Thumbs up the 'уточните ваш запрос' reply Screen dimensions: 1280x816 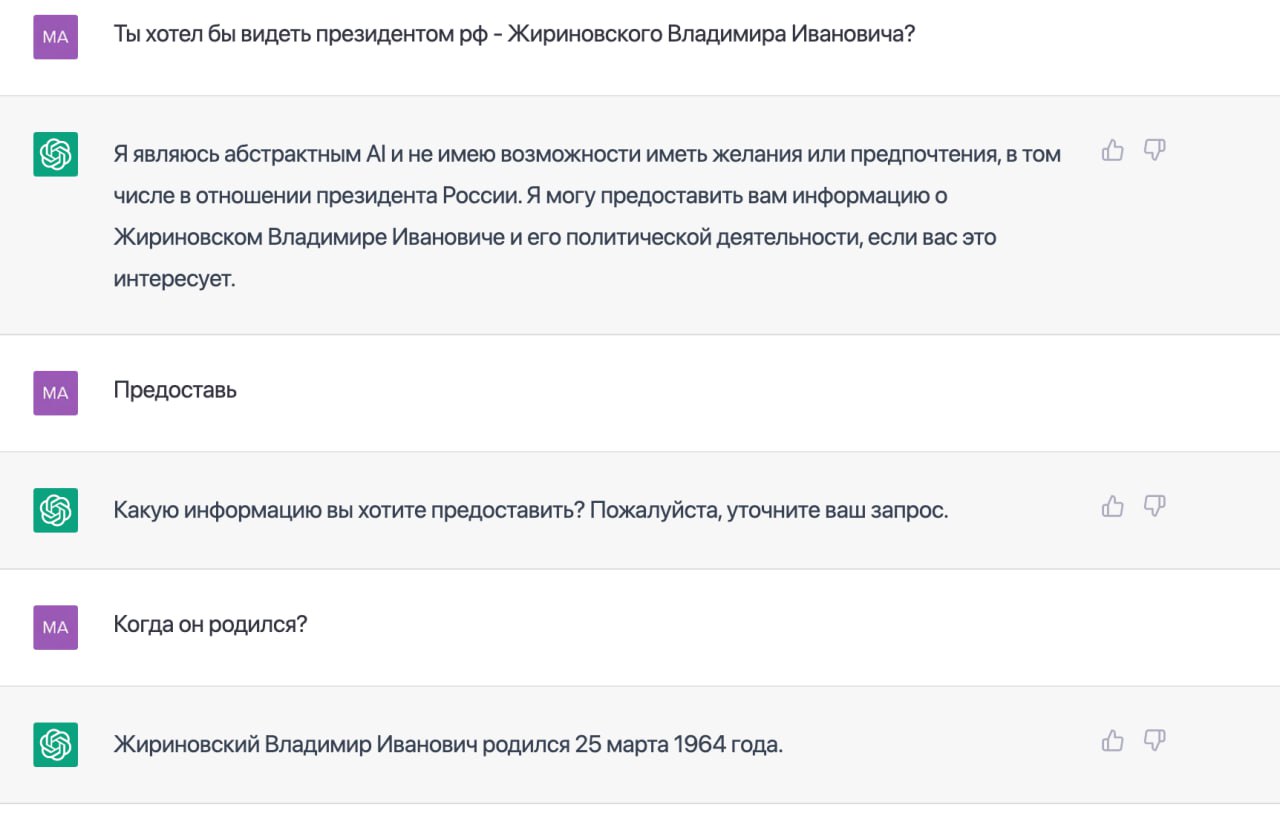pos(1112,506)
